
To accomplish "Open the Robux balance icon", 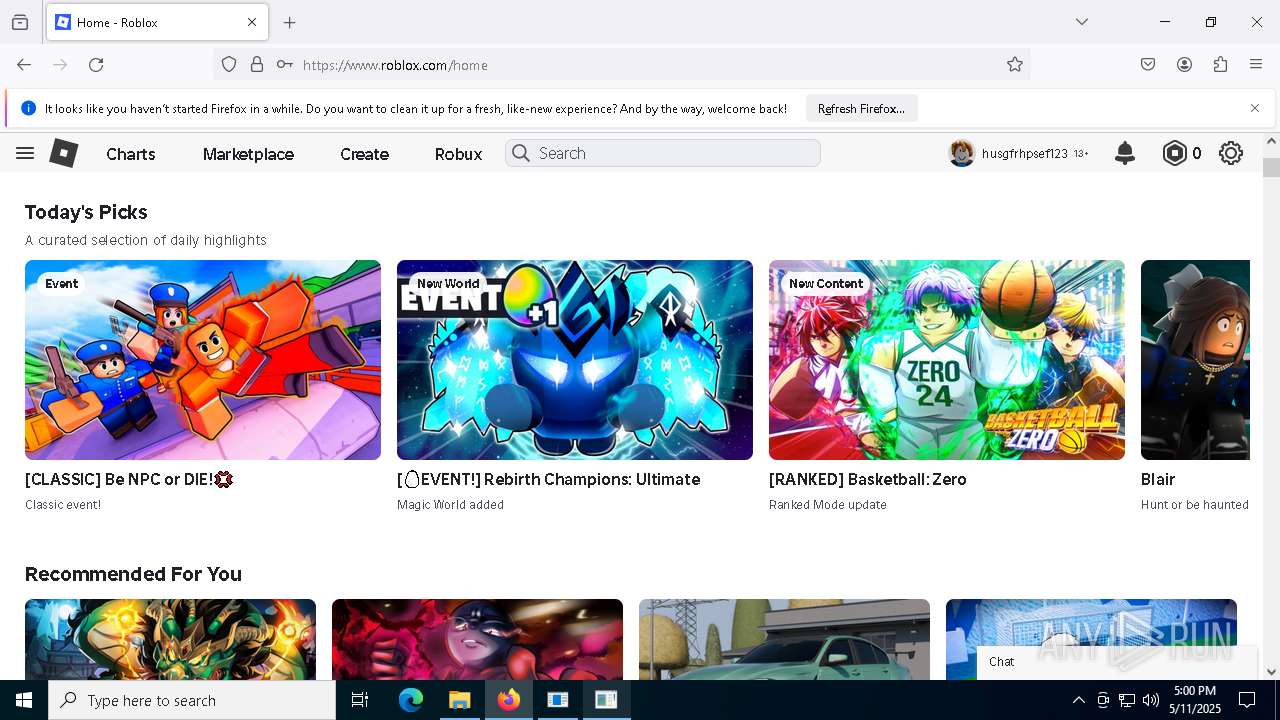I will 1174,153.
